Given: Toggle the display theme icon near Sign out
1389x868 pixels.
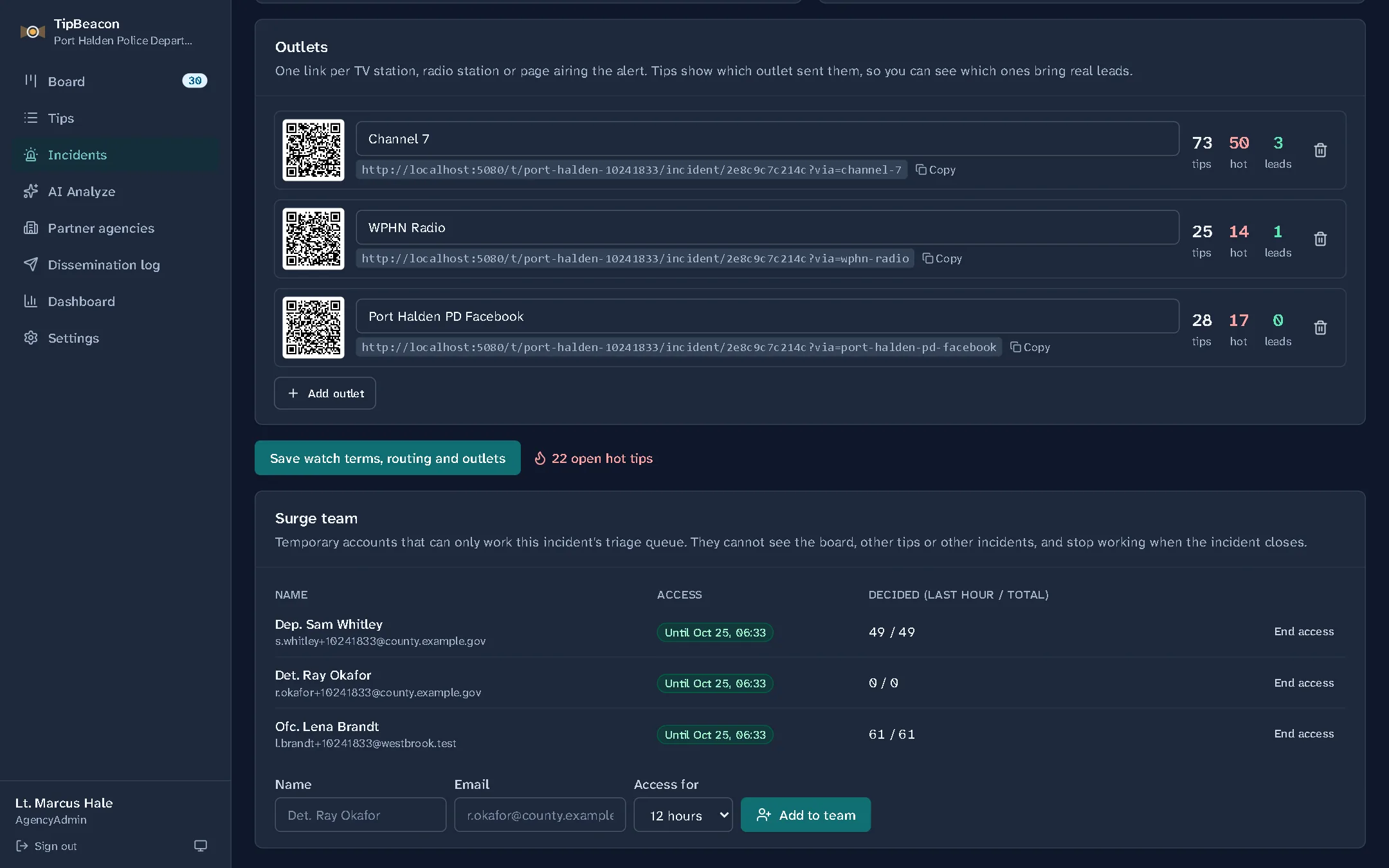Looking at the screenshot, I should tap(201, 845).
